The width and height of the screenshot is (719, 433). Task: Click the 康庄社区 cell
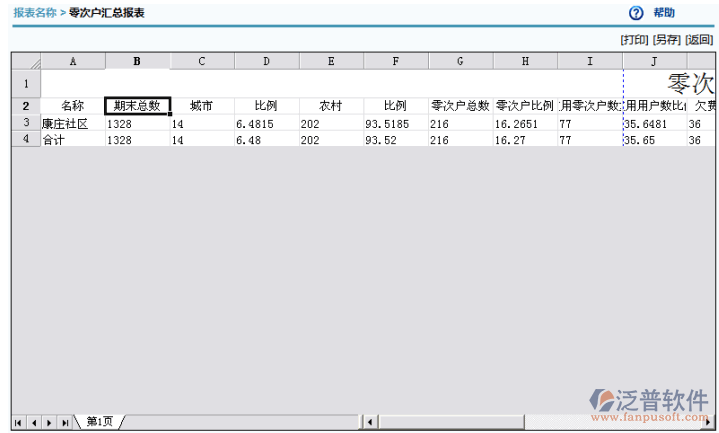point(73,123)
